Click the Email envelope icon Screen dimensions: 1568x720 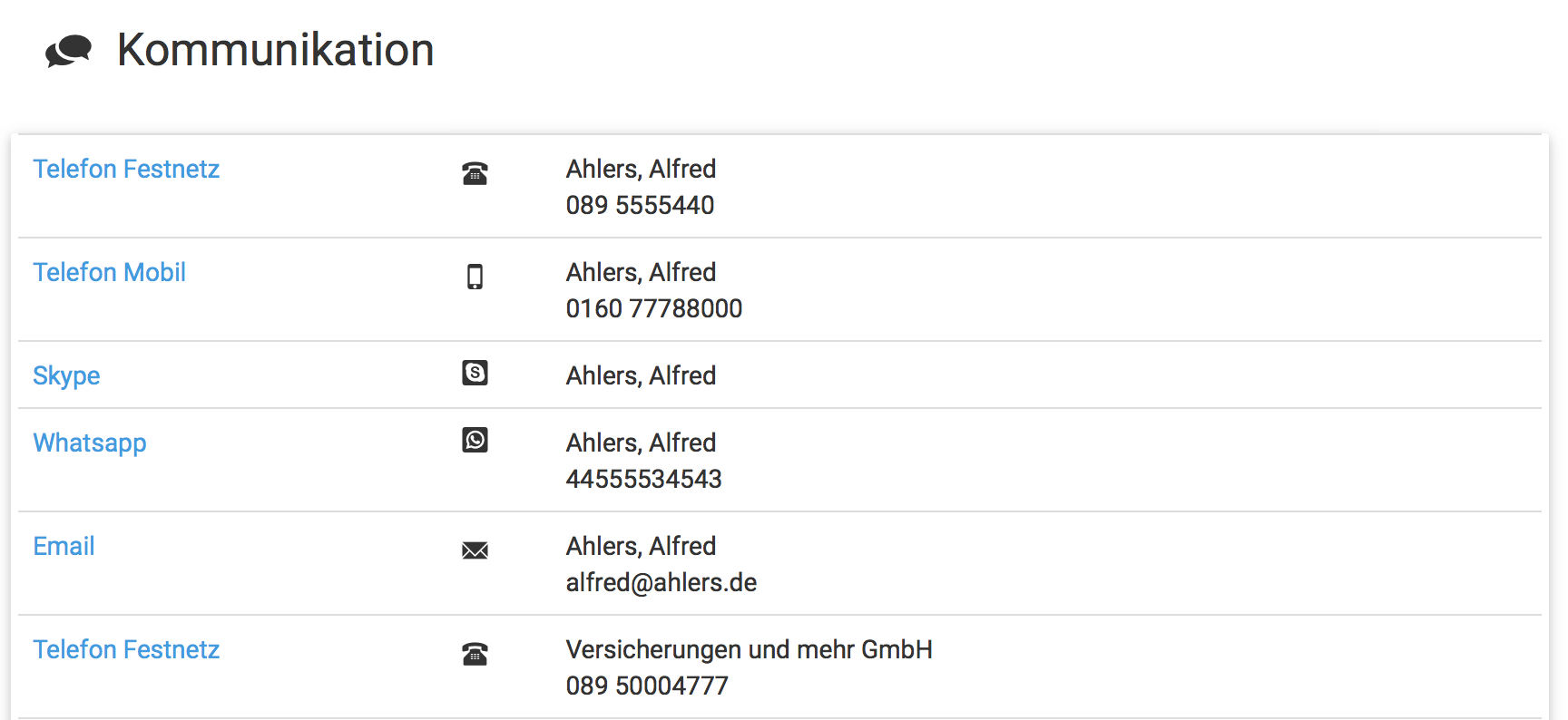coord(475,550)
